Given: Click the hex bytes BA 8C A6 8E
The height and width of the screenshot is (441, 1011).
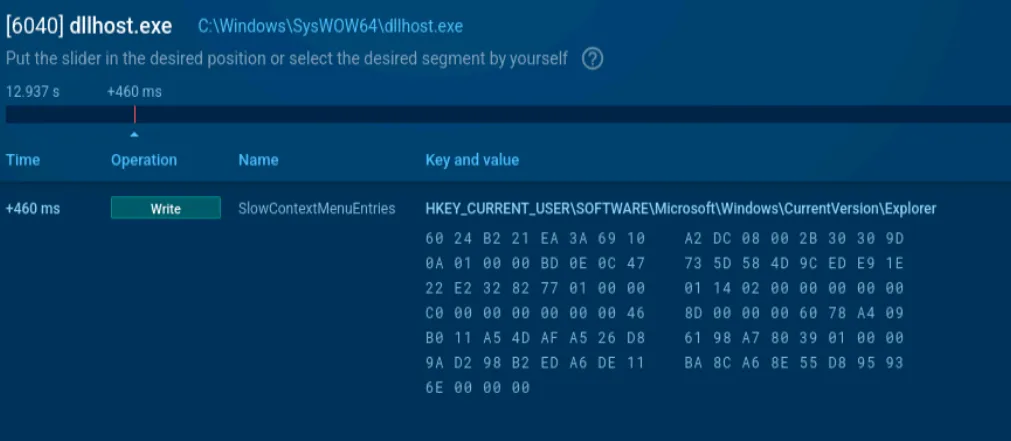Looking at the screenshot, I should pos(736,363).
